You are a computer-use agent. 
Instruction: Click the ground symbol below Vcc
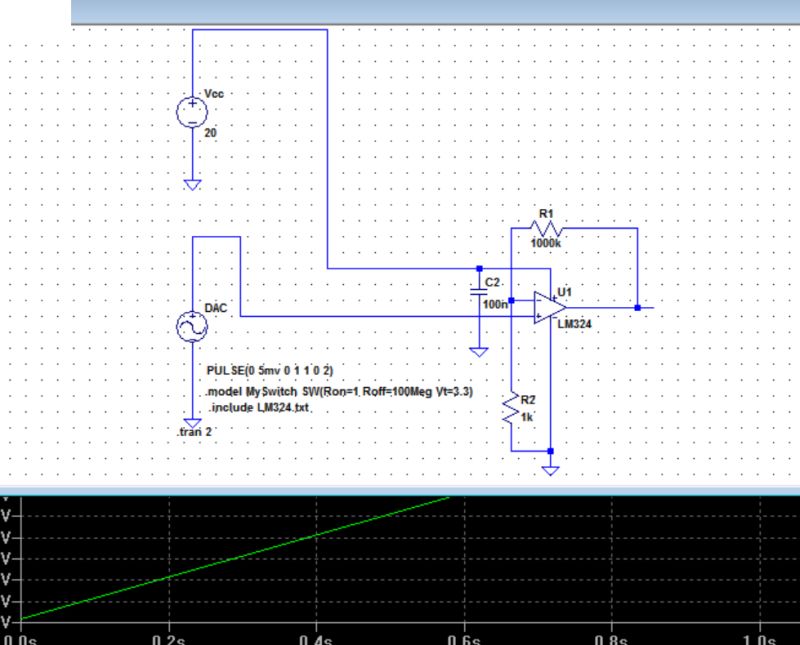coord(193,183)
